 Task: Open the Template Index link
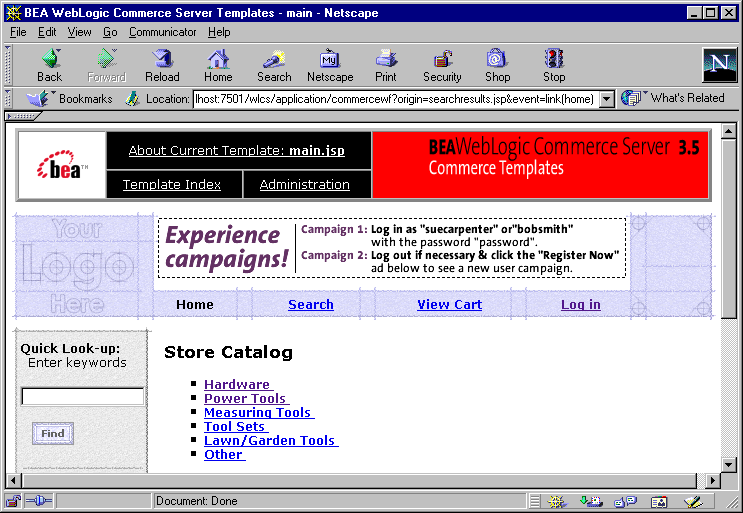172,184
